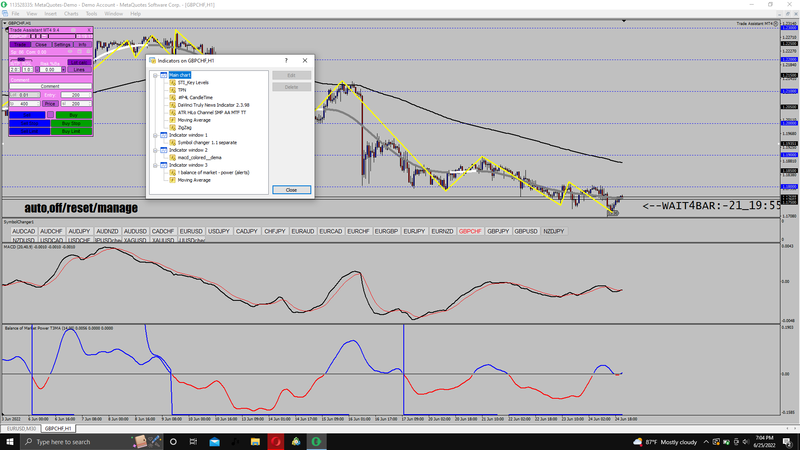The image size is (800, 450).
Task: Collapse the Indicator window 3 node
Action: (x=156, y=164)
